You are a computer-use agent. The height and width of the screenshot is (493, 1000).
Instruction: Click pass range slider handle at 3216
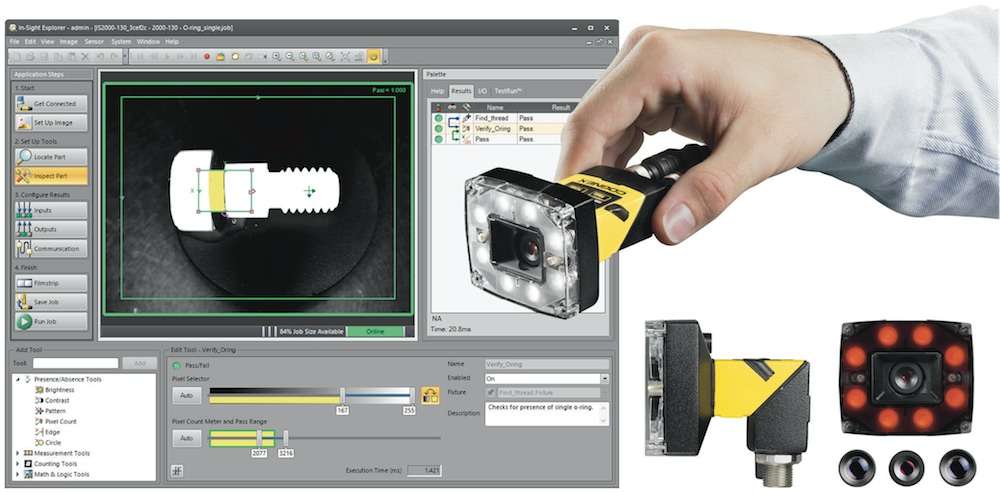pyautogui.click(x=286, y=438)
